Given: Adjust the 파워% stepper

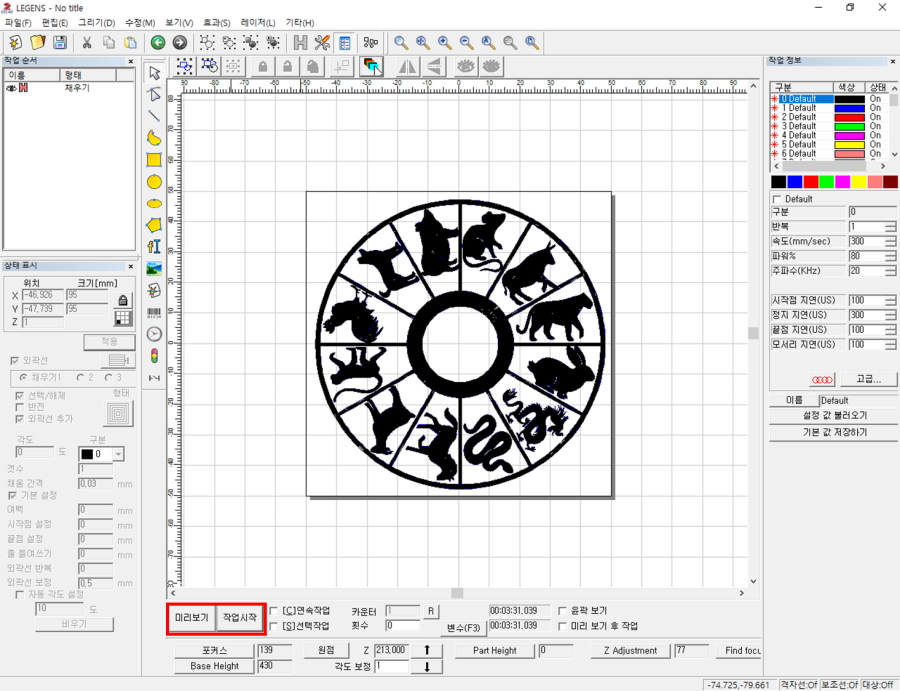Looking at the screenshot, I should [890, 256].
